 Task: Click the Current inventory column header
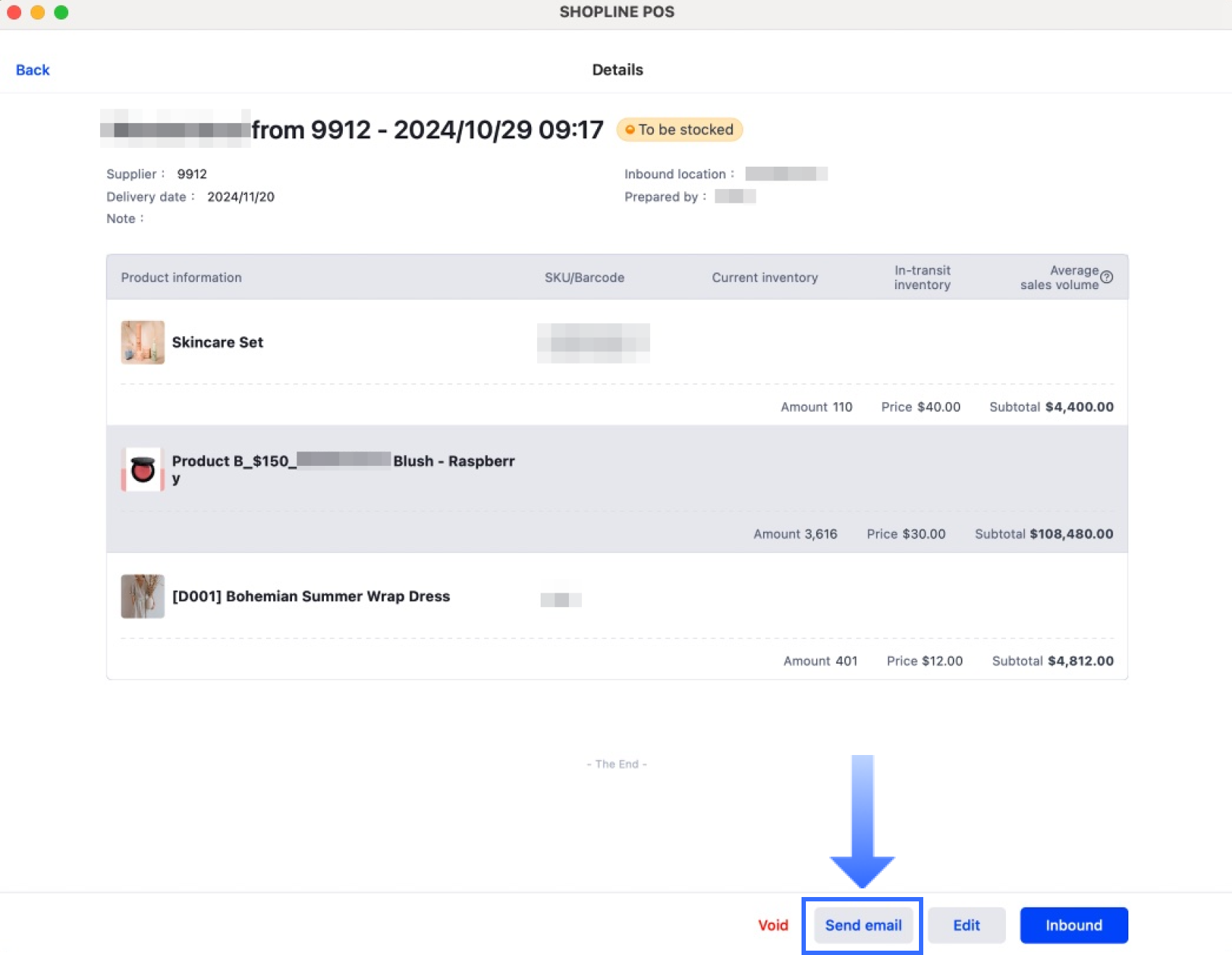tap(765, 278)
